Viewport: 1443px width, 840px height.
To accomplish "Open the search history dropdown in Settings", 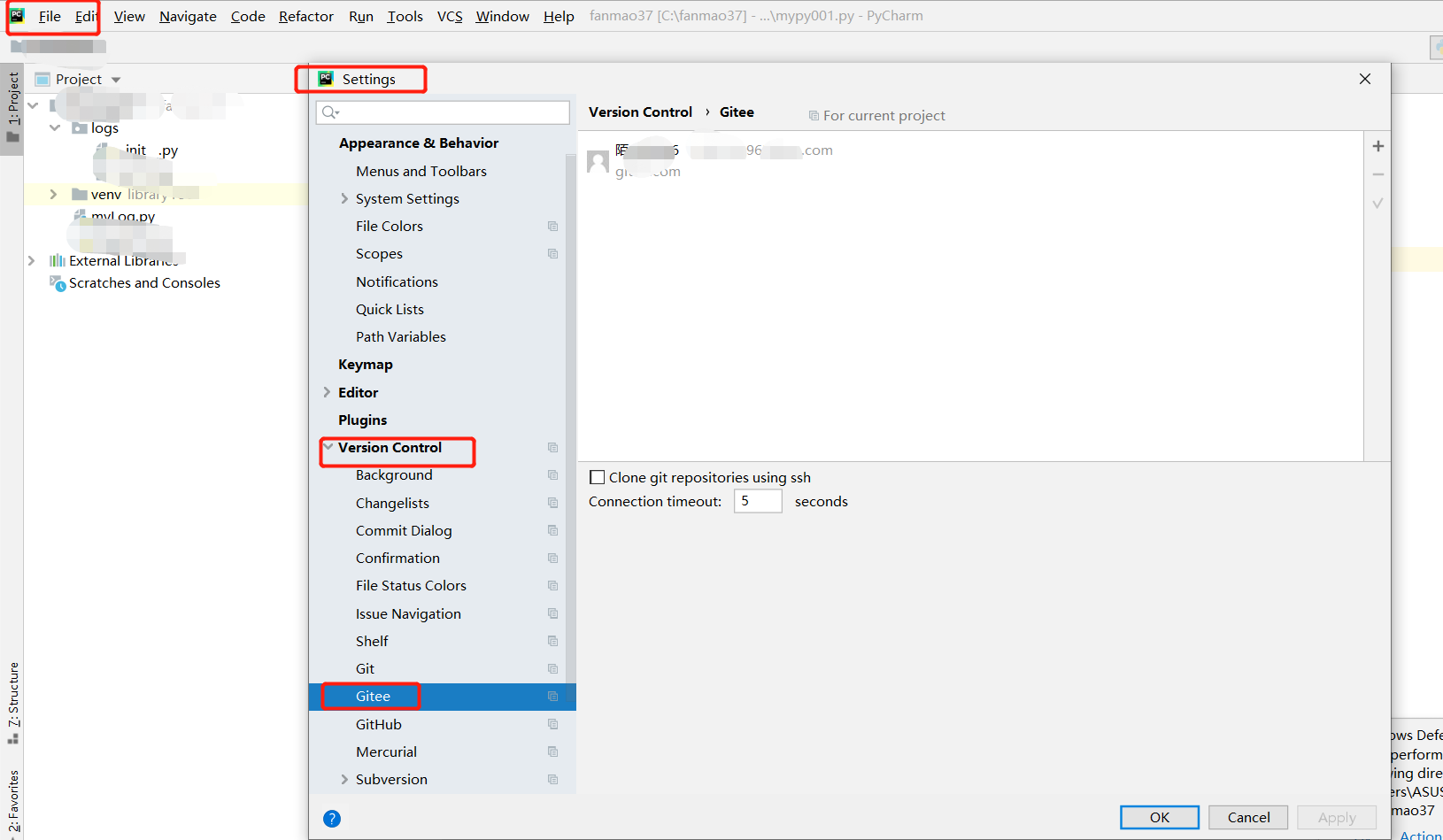I will pos(338,113).
